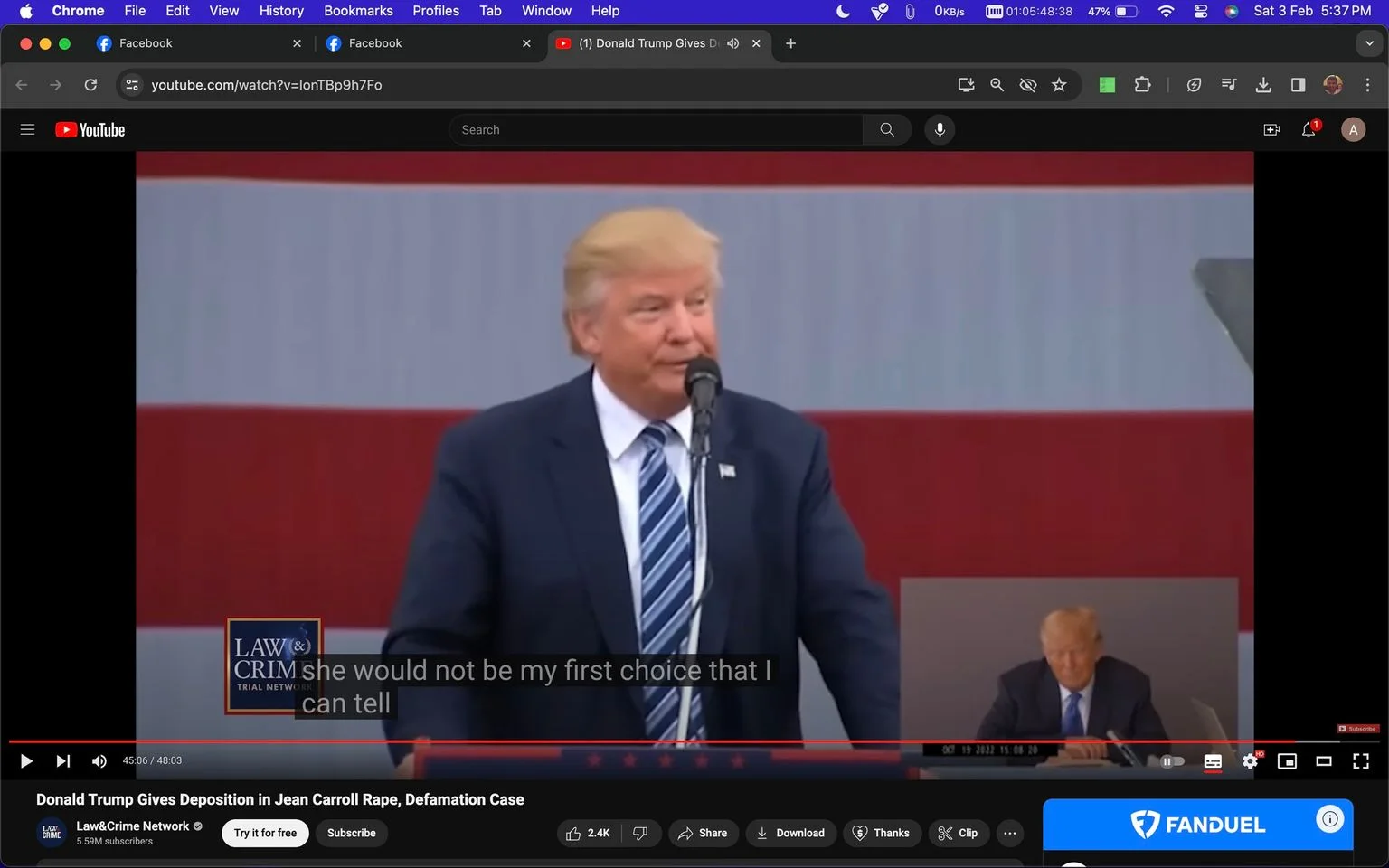Open YouTube notifications bell

1309,129
